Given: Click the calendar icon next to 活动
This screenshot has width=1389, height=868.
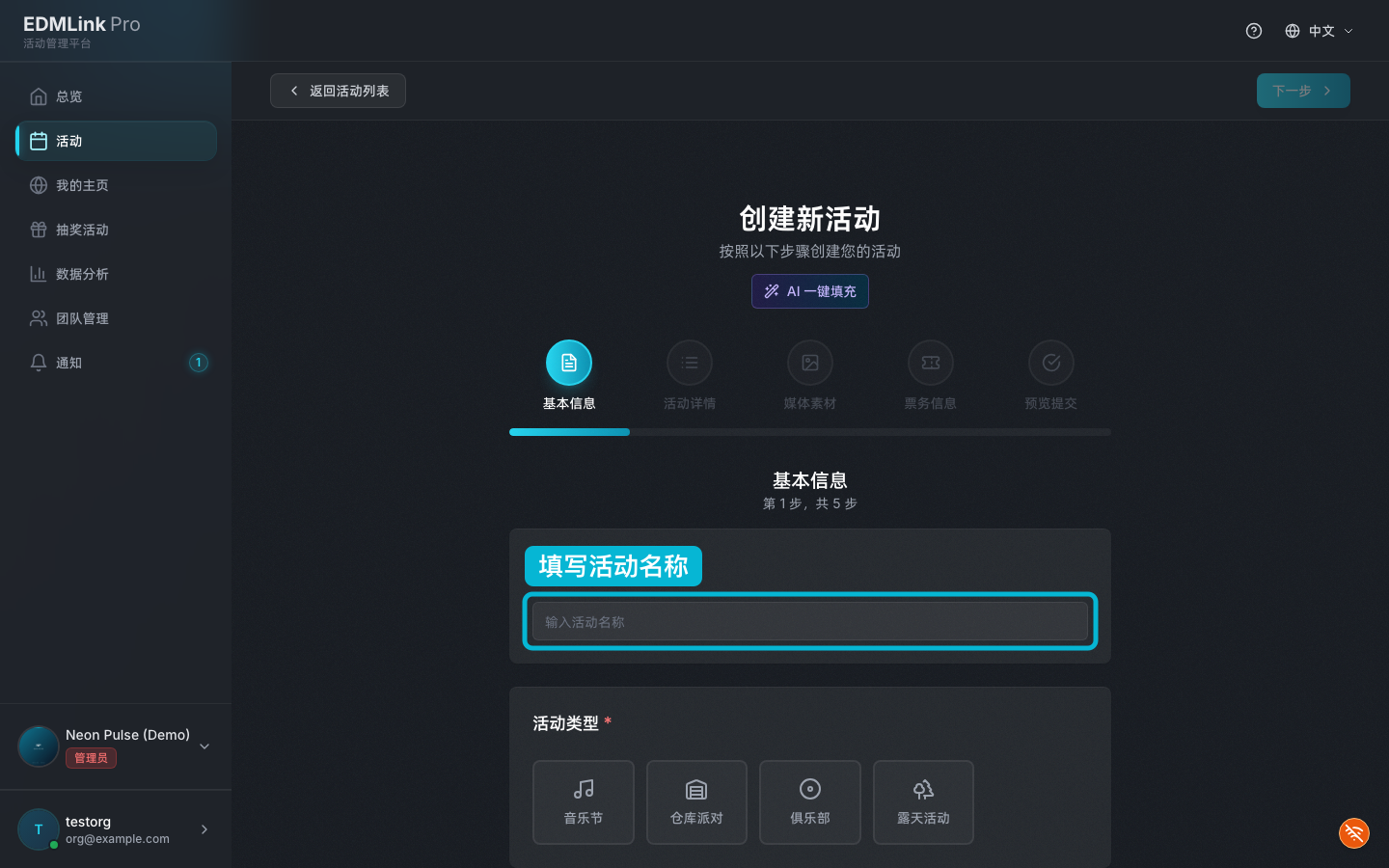Looking at the screenshot, I should point(39,141).
